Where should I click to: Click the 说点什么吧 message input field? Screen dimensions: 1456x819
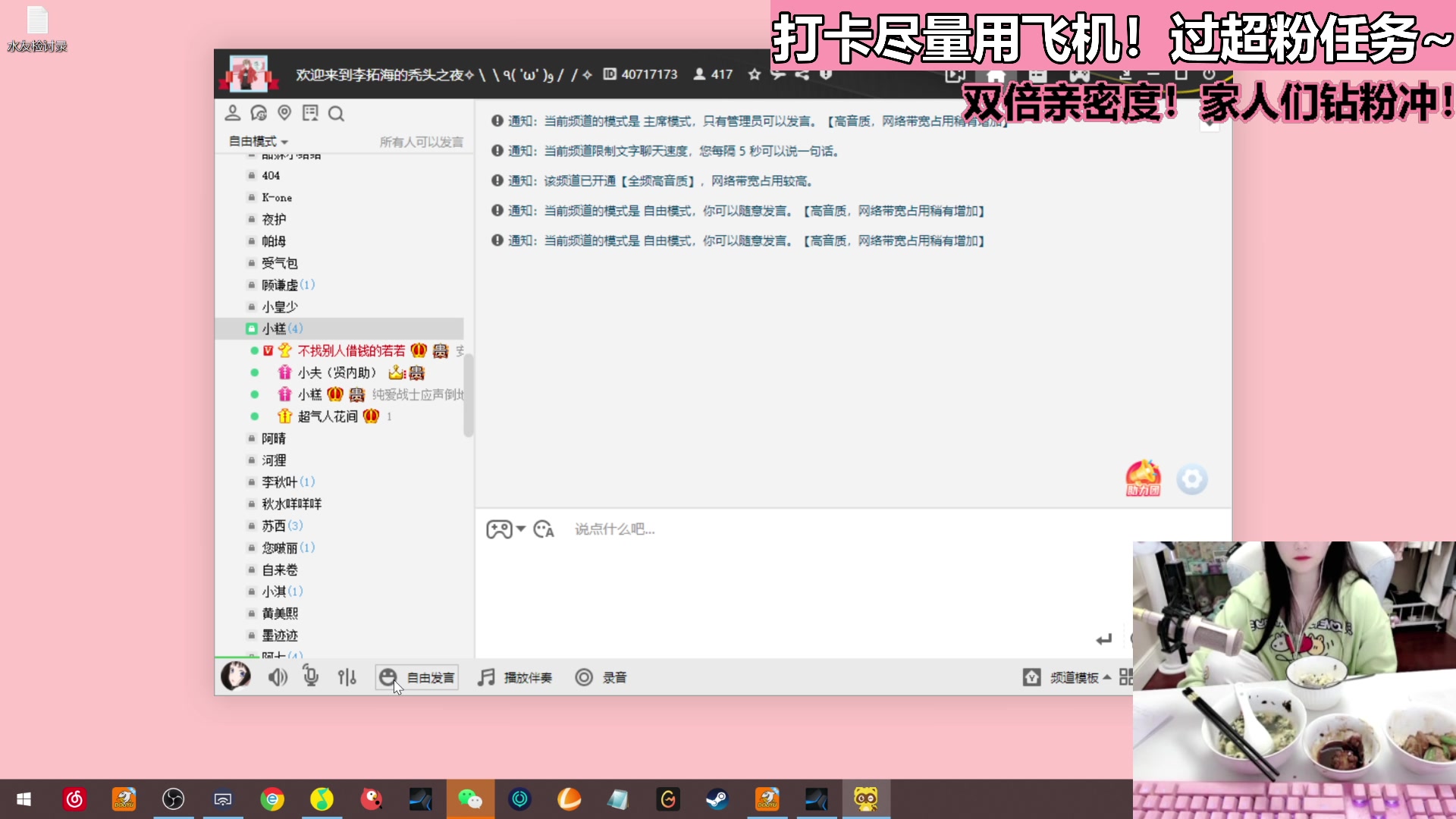pyautogui.click(x=682, y=529)
